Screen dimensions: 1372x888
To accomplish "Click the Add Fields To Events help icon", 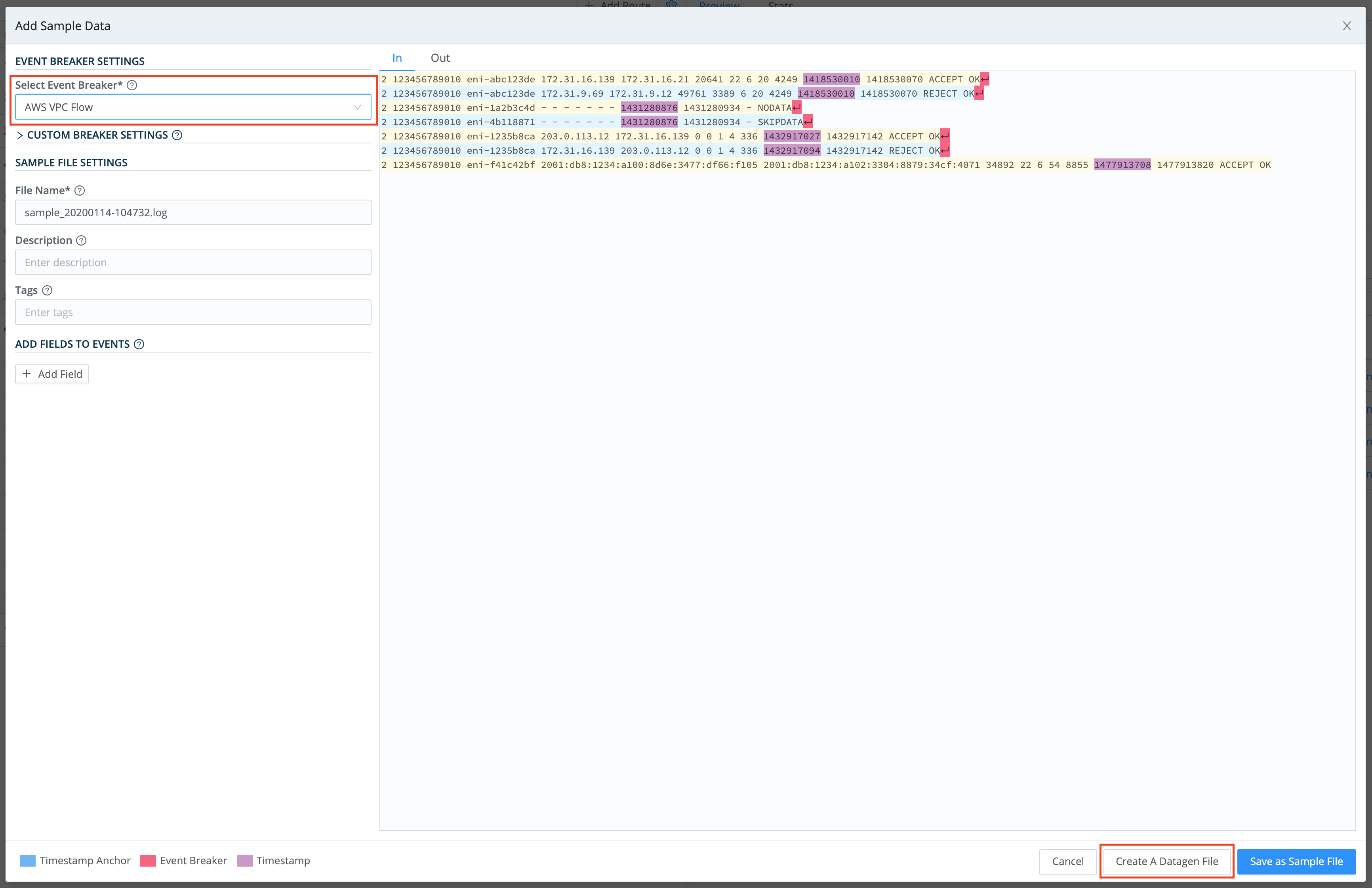I will [139, 344].
